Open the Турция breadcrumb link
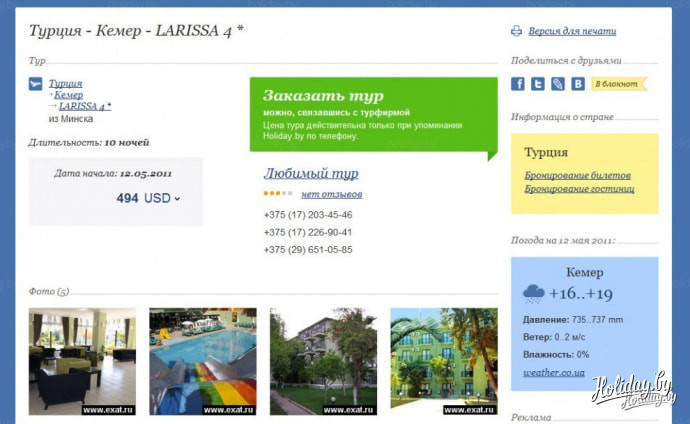690x424 pixels. point(65,84)
